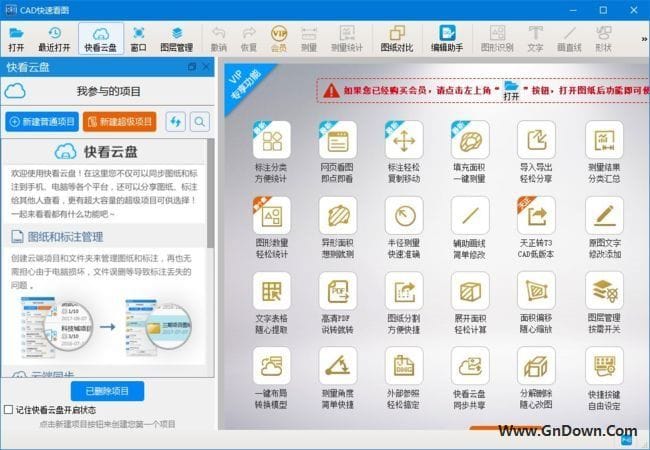Screen dimensions: 650x450
Task: Close the 快看云盘 side panel
Action: click(206, 67)
